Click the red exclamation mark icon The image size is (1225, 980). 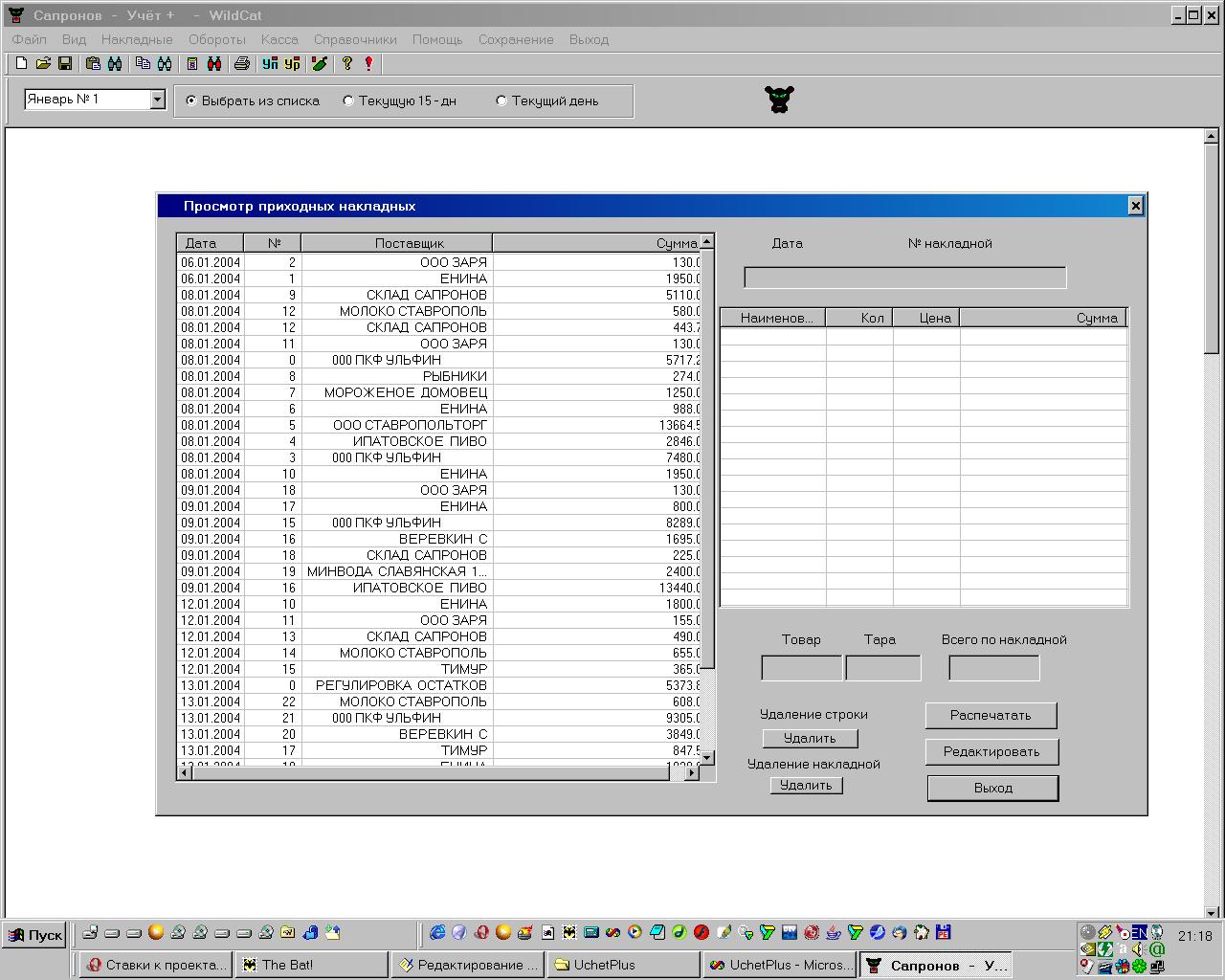click(x=368, y=63)
